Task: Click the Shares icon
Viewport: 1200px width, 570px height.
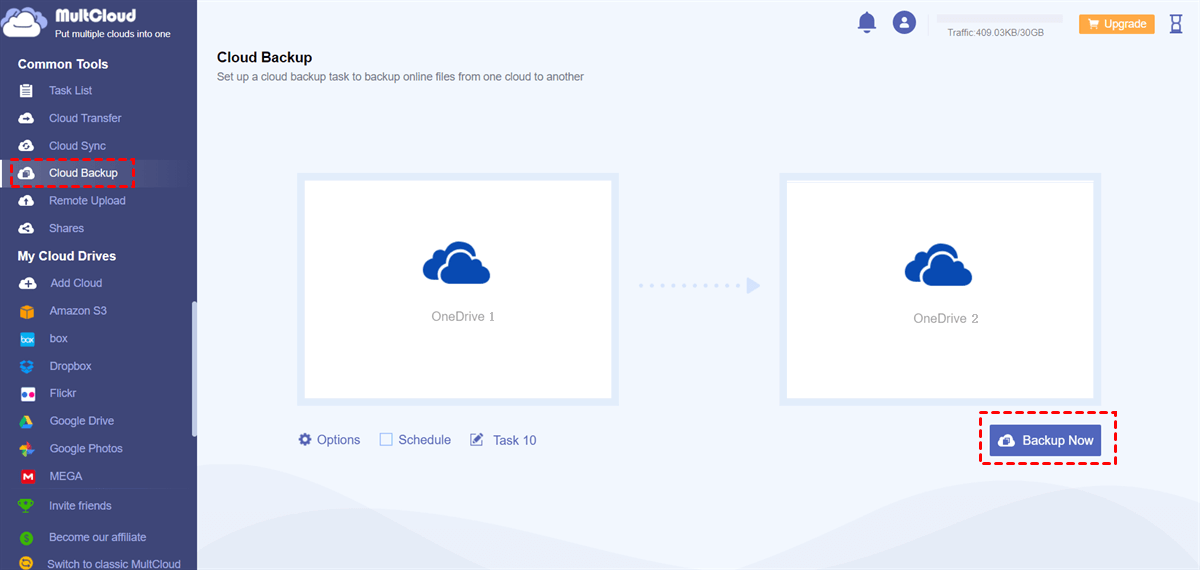Action: tap(27, 228)
